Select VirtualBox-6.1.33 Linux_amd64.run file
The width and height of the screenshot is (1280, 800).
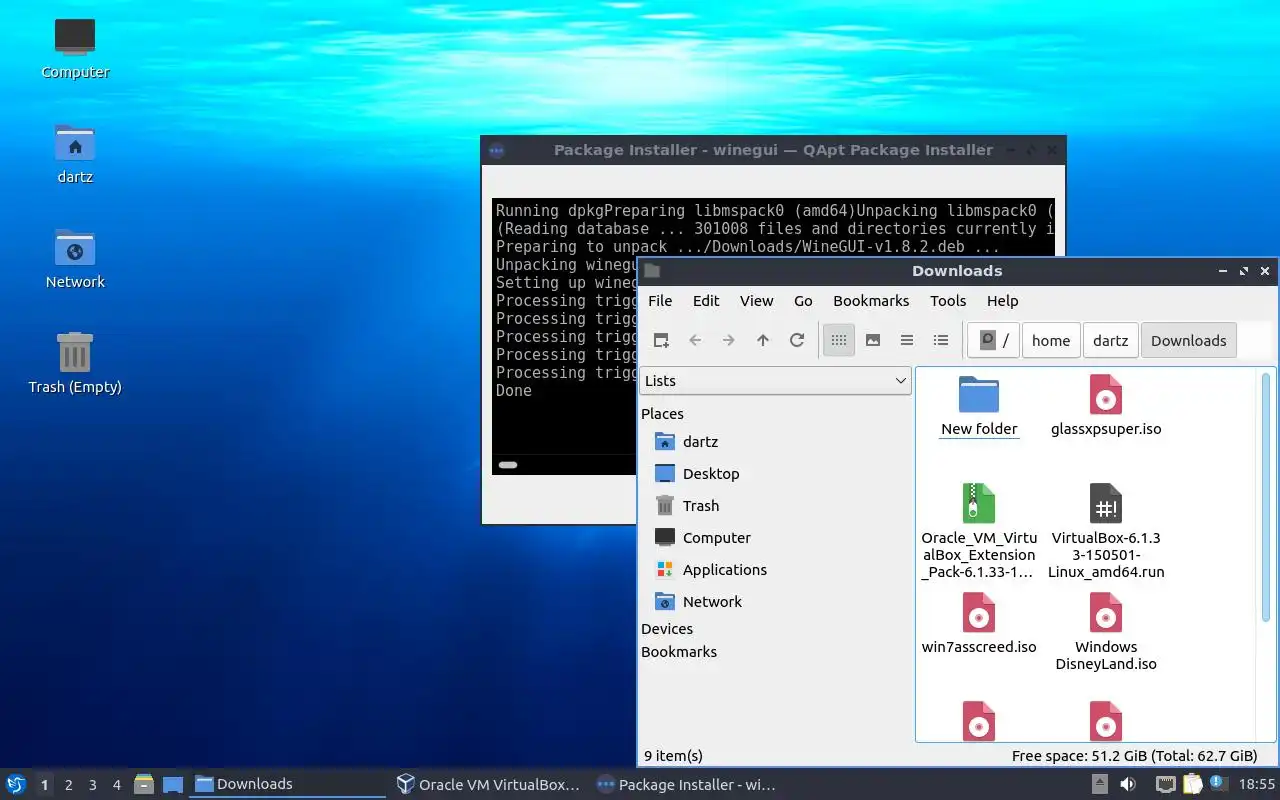(x=1106, y=530)
